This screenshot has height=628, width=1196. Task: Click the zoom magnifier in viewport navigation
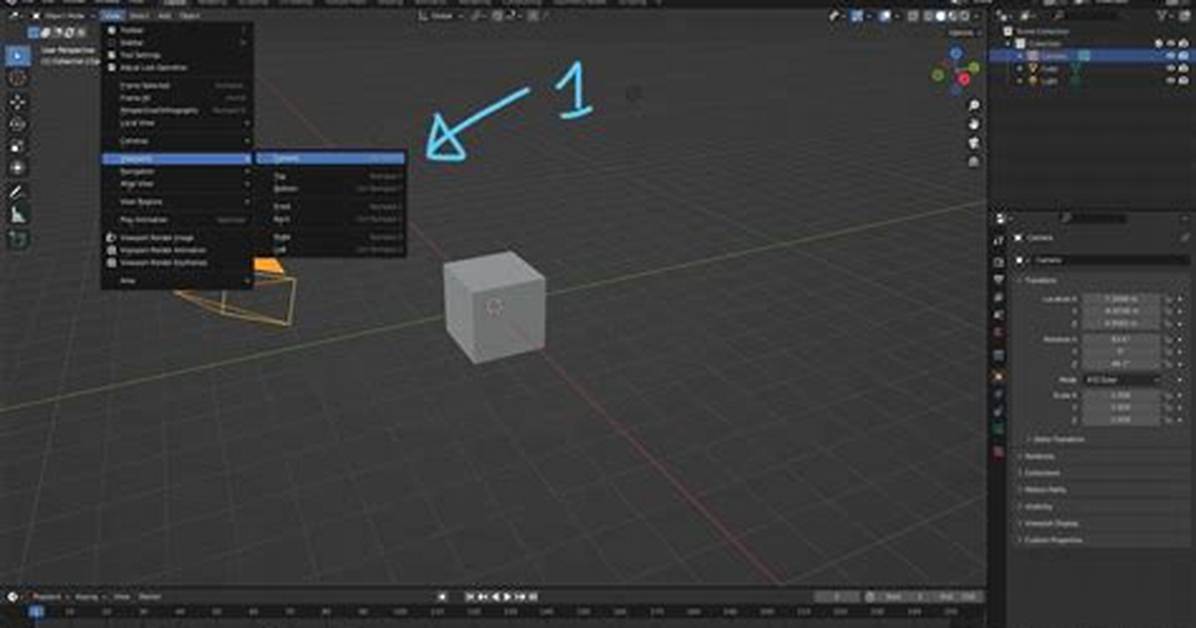pyautogui.click(x=974, y=105)
